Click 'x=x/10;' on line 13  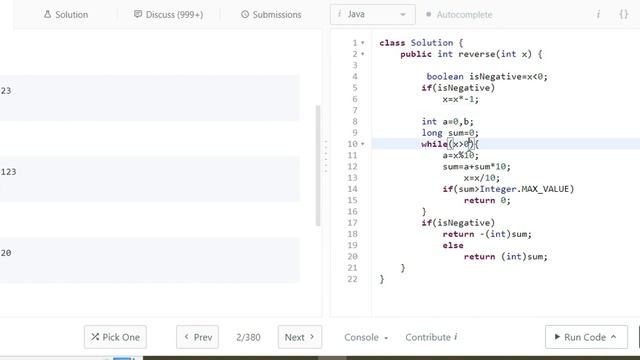pyautogui.click(x=481, y=178)
